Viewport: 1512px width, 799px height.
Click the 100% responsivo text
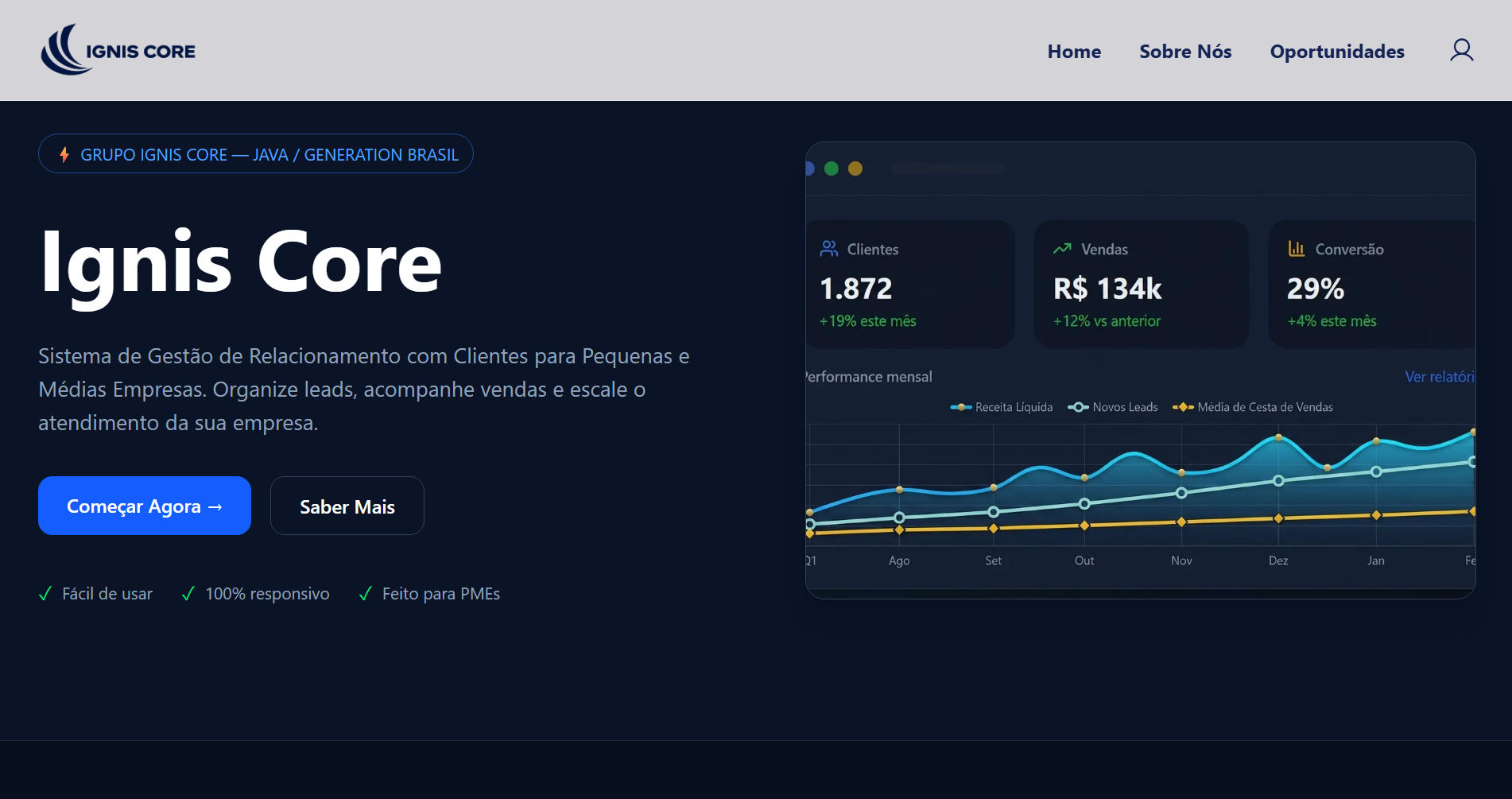(x=267, y=594)
